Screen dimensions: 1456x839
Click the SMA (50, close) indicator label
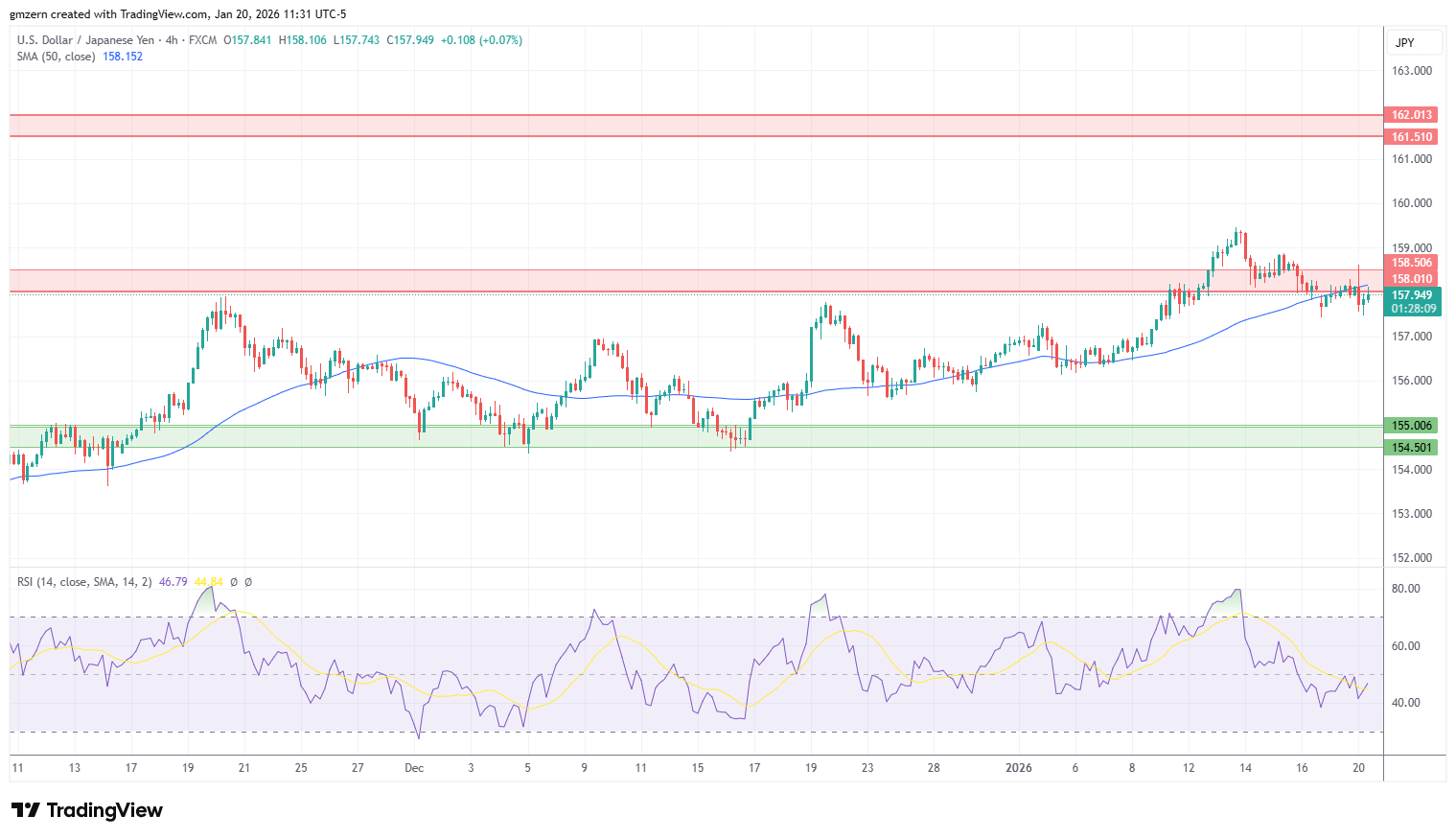click(57, 57)
